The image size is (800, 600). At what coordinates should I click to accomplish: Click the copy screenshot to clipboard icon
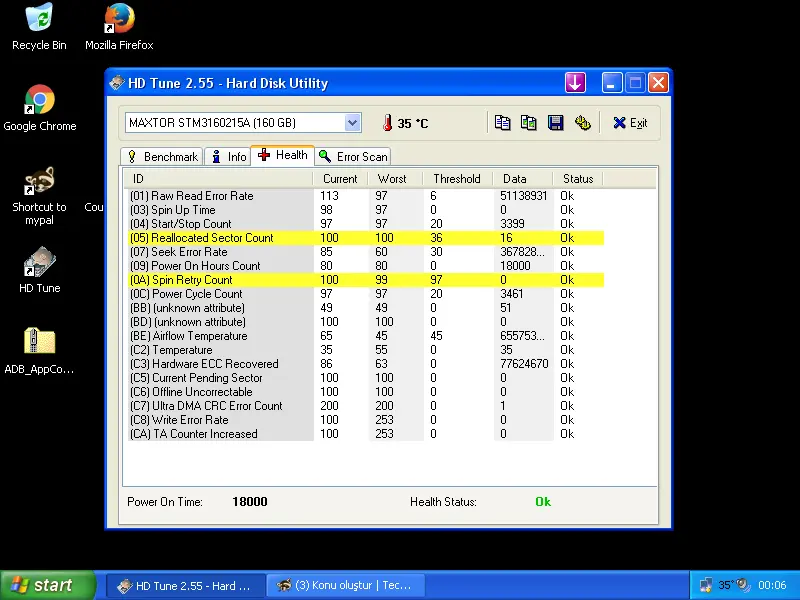[529, 122]
